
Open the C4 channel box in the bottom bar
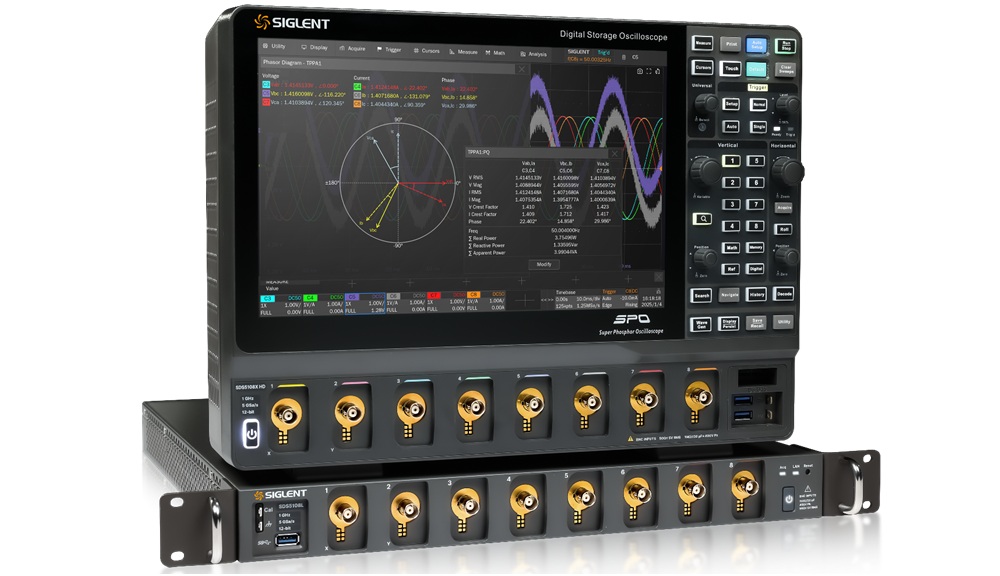323,305
